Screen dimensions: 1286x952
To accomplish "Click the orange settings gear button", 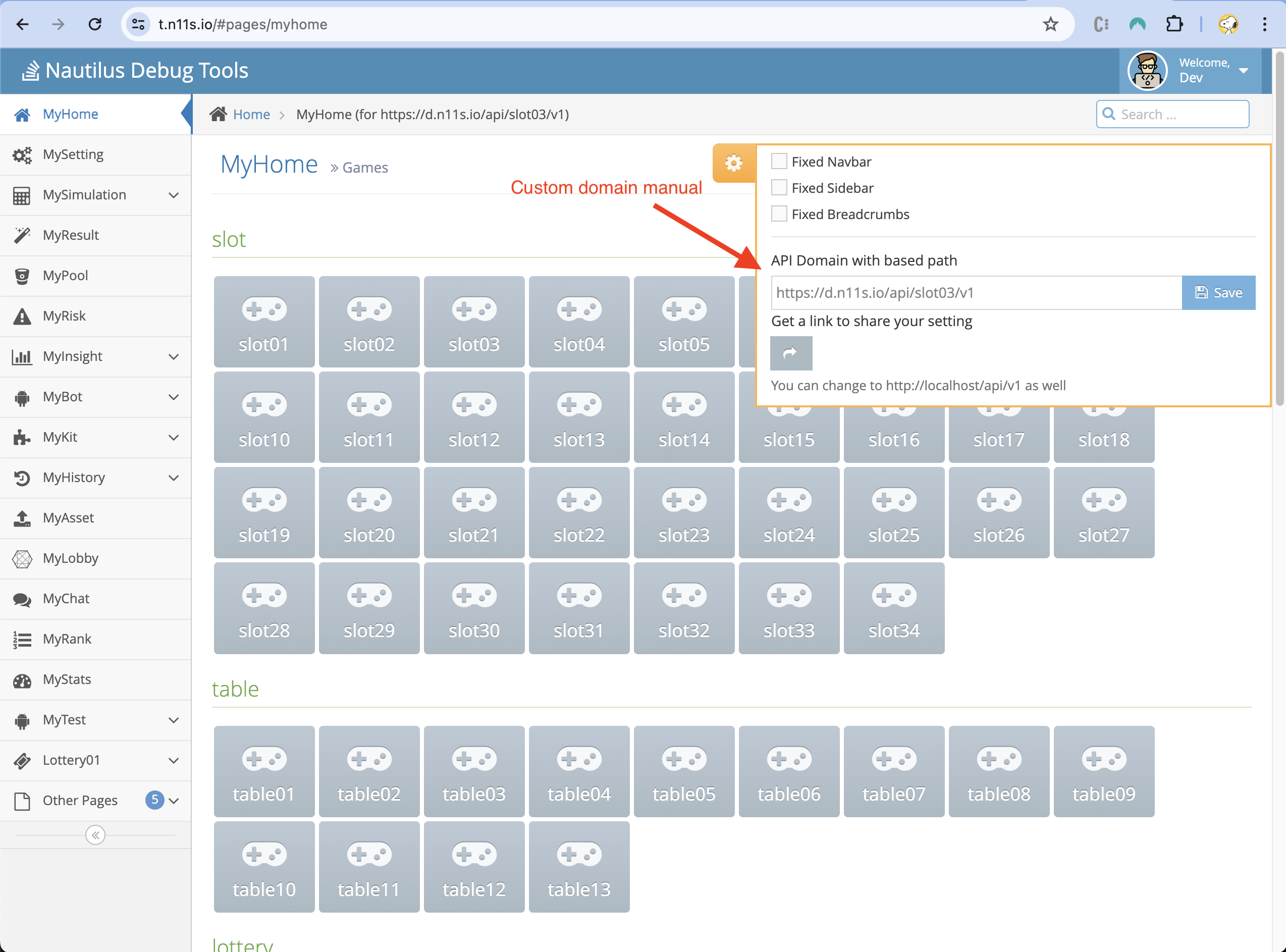I will pyautogui.click(x=733, y=164).
